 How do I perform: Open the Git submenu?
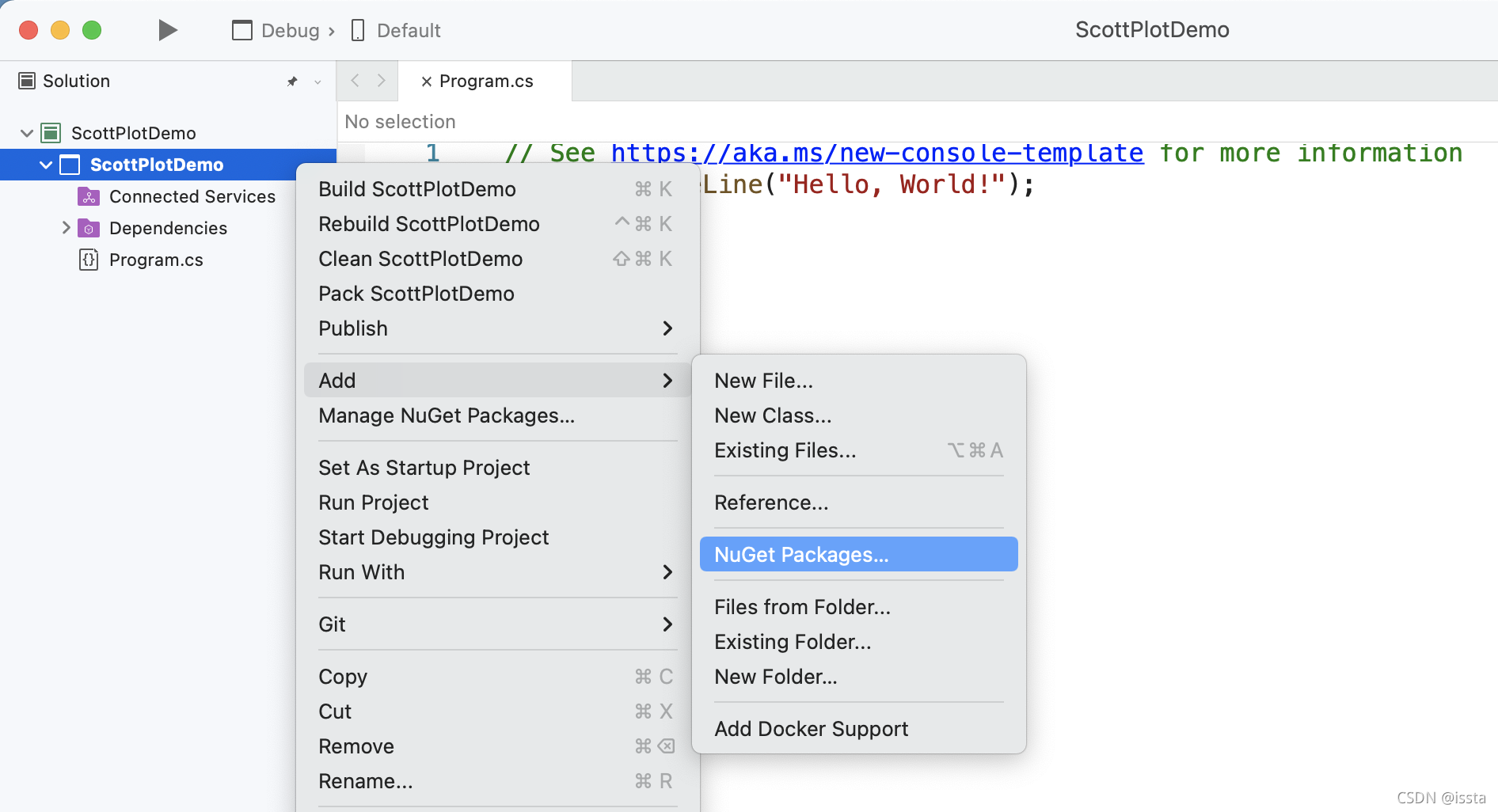(x=497, y=624)
